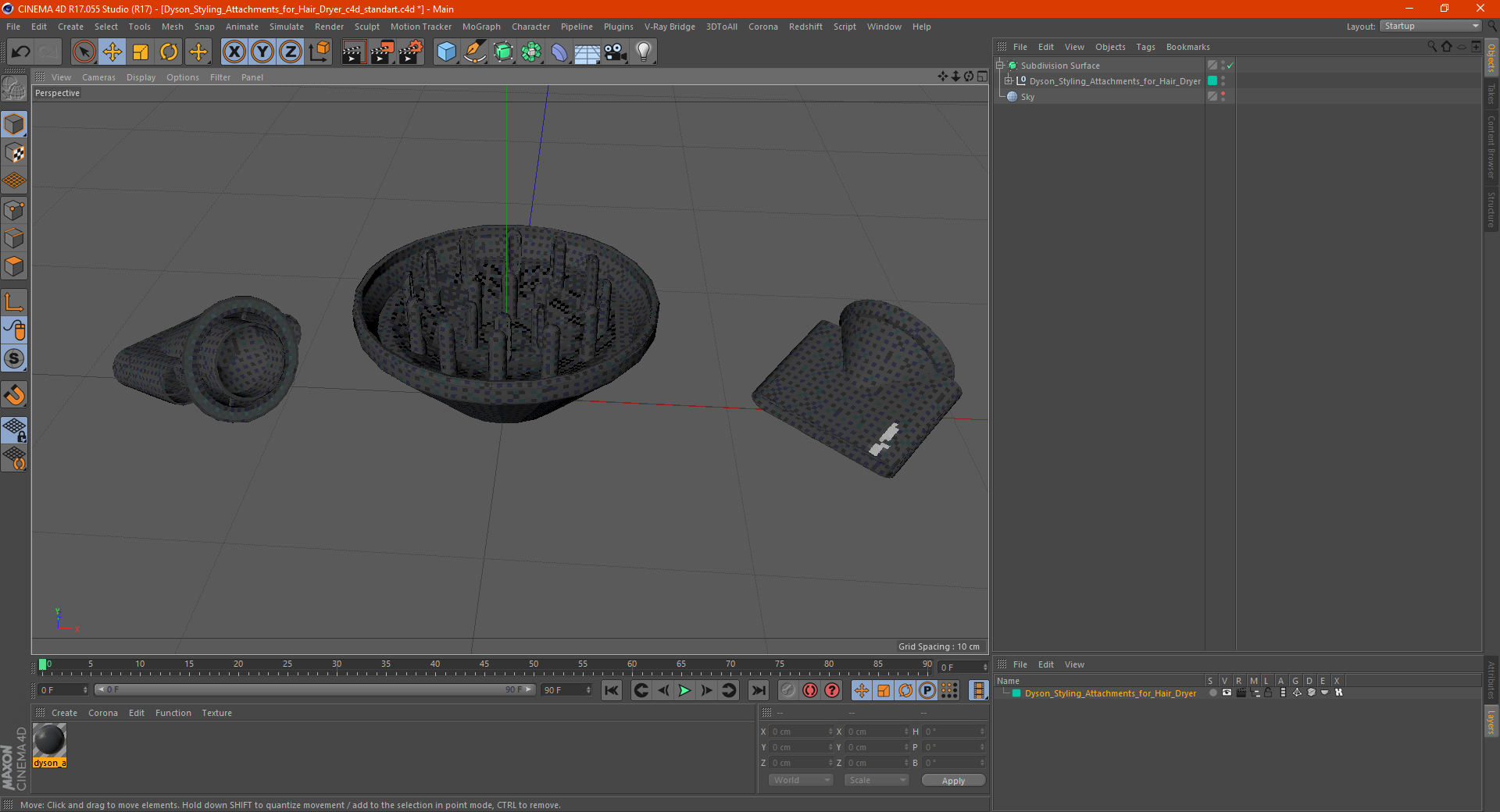Open viewport Display menu
The image size is (1500, 812).
pos(141,77)
